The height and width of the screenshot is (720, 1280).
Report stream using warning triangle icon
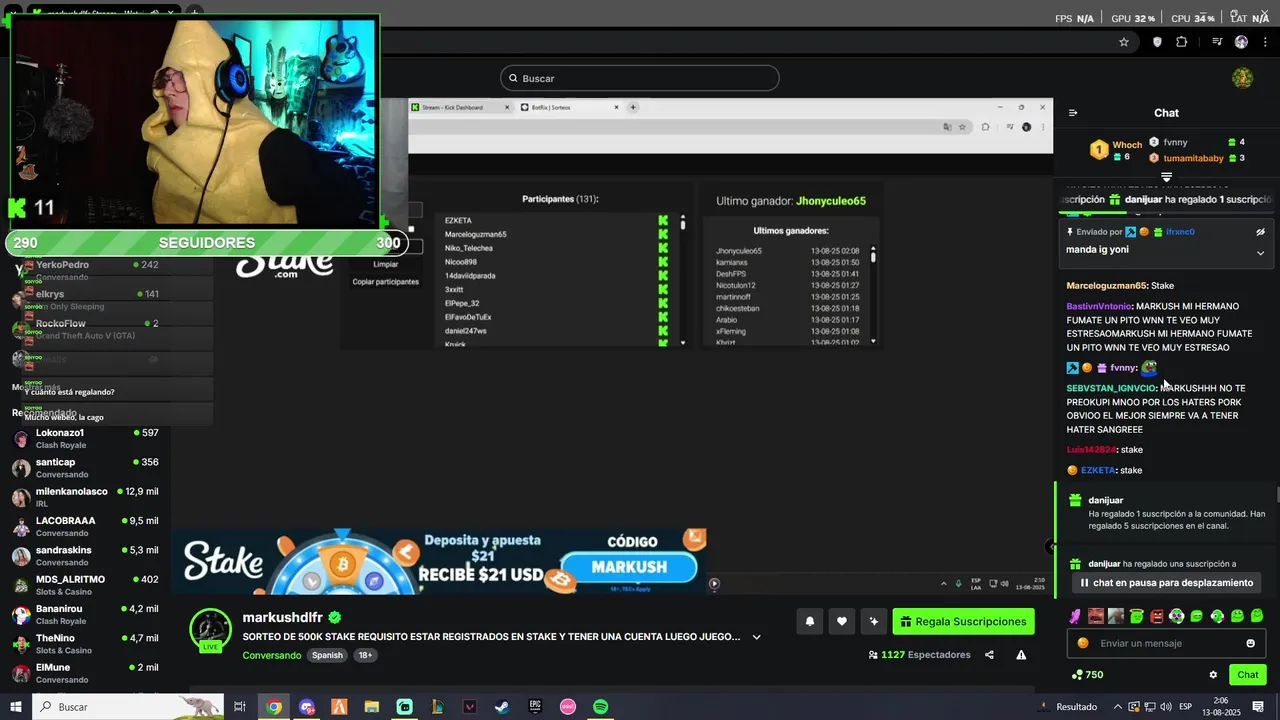coord(1021,655)
